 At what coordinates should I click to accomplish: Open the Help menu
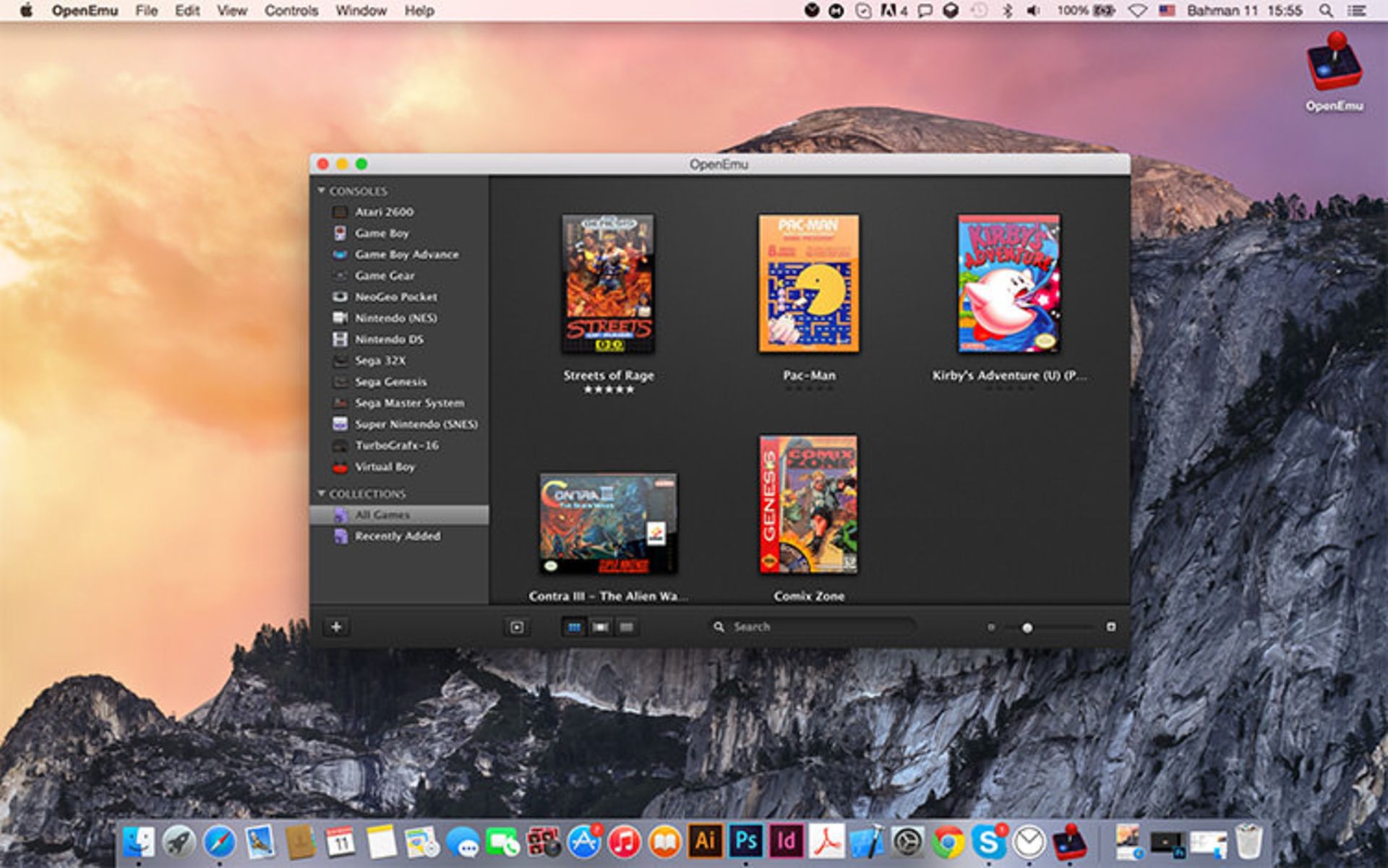point(419,11)
